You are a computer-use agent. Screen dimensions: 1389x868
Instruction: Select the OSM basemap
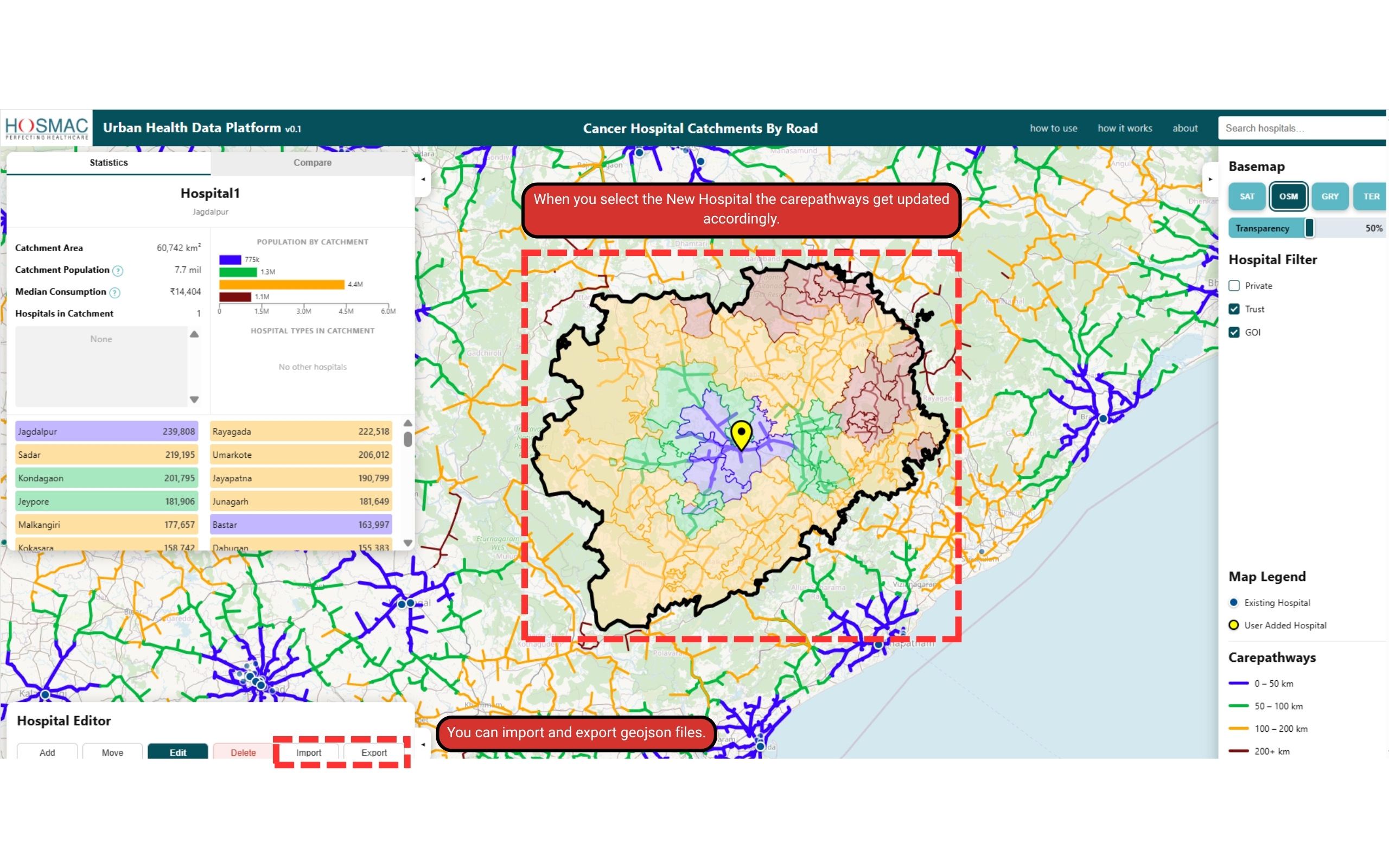[1288, 196]
